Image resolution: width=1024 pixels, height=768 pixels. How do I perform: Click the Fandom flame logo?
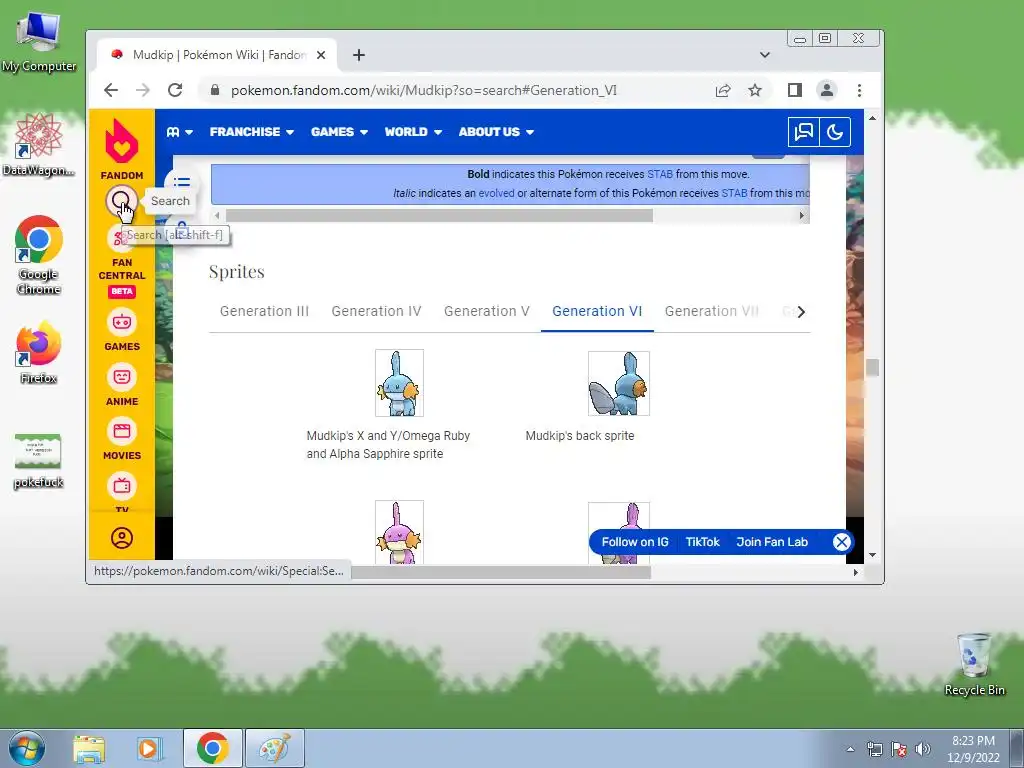(122, 141)
